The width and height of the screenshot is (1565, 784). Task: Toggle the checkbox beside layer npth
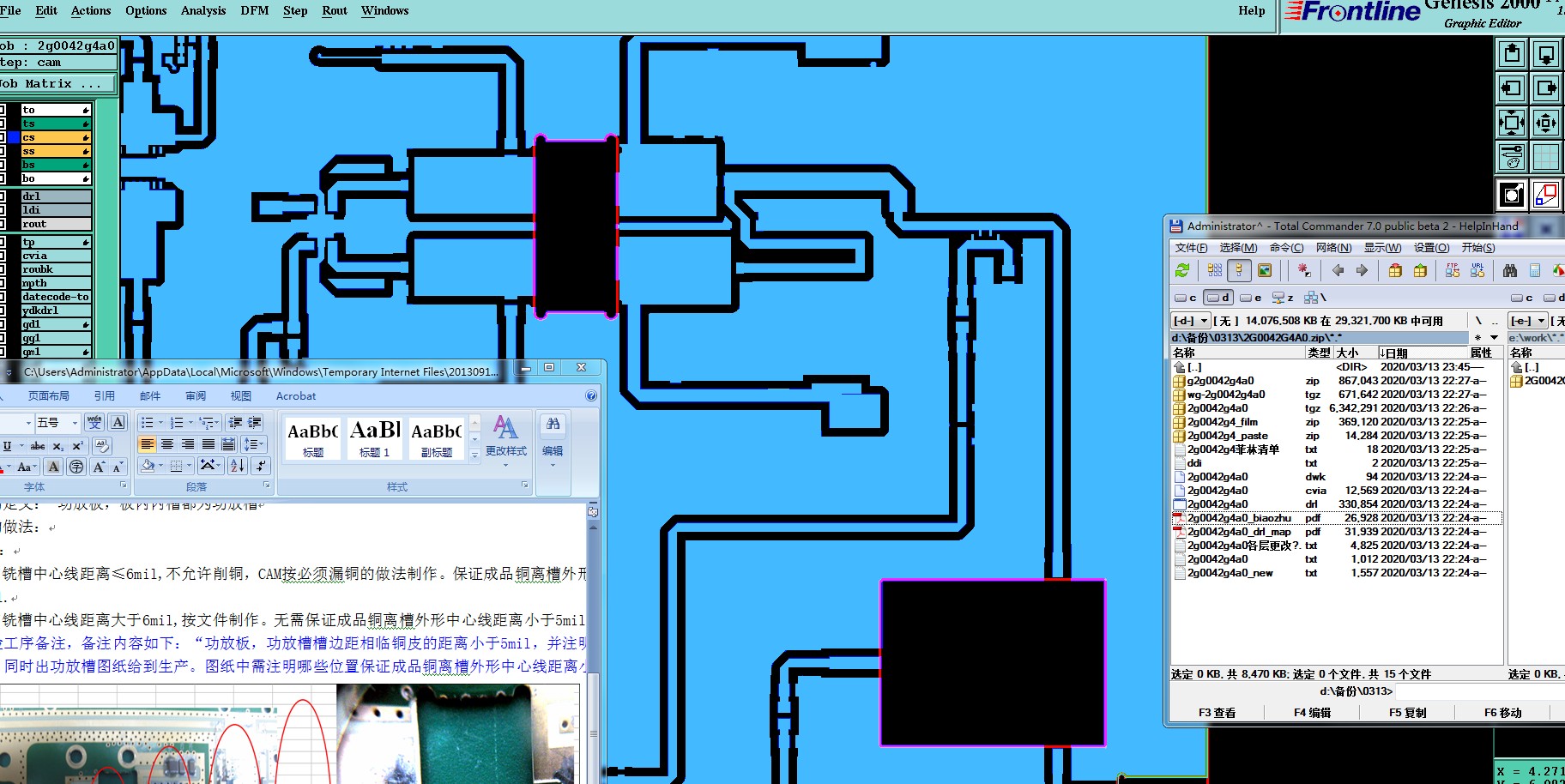[3, 283]
